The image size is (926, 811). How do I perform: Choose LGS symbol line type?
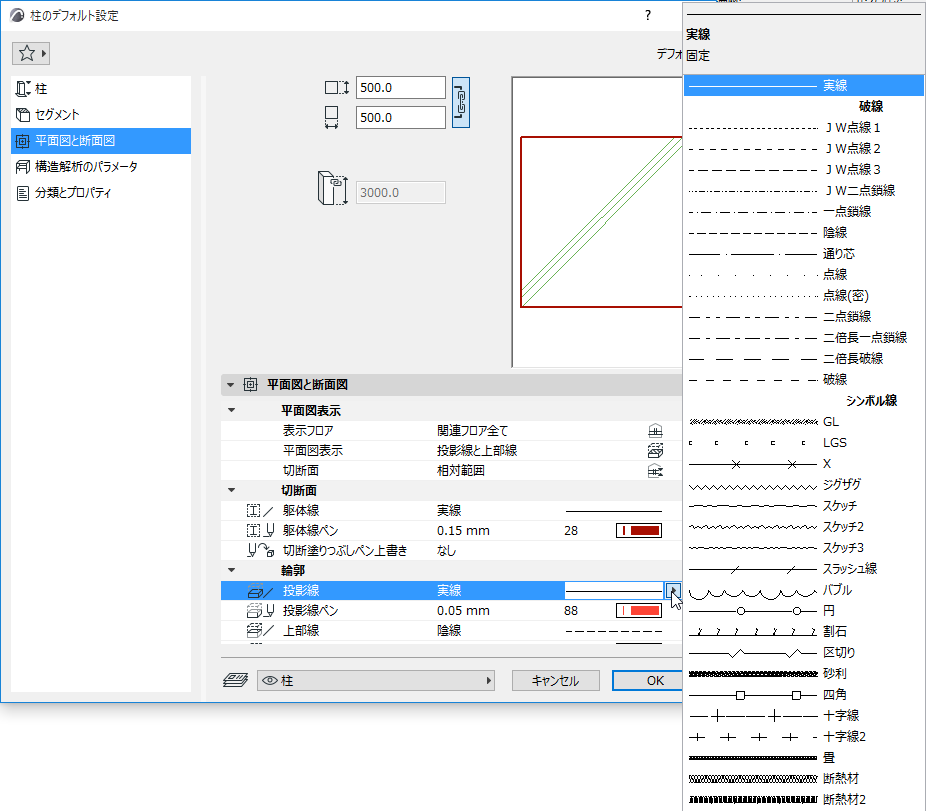[803, 443]
